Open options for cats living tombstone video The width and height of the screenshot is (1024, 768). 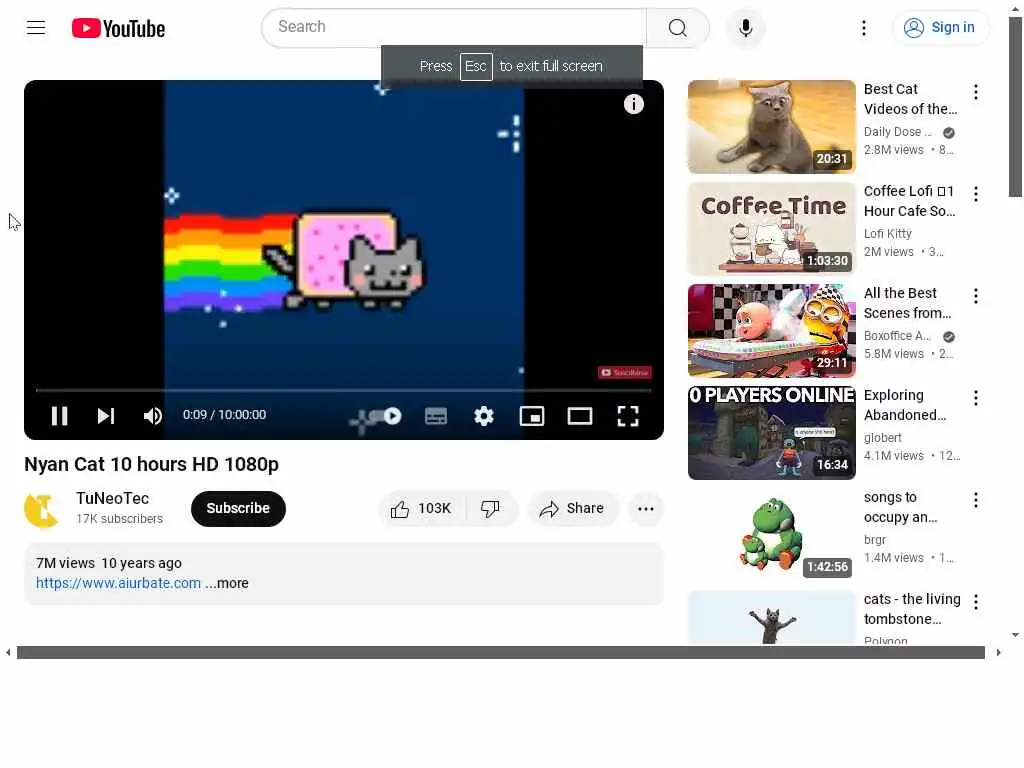tap(976, 601)
